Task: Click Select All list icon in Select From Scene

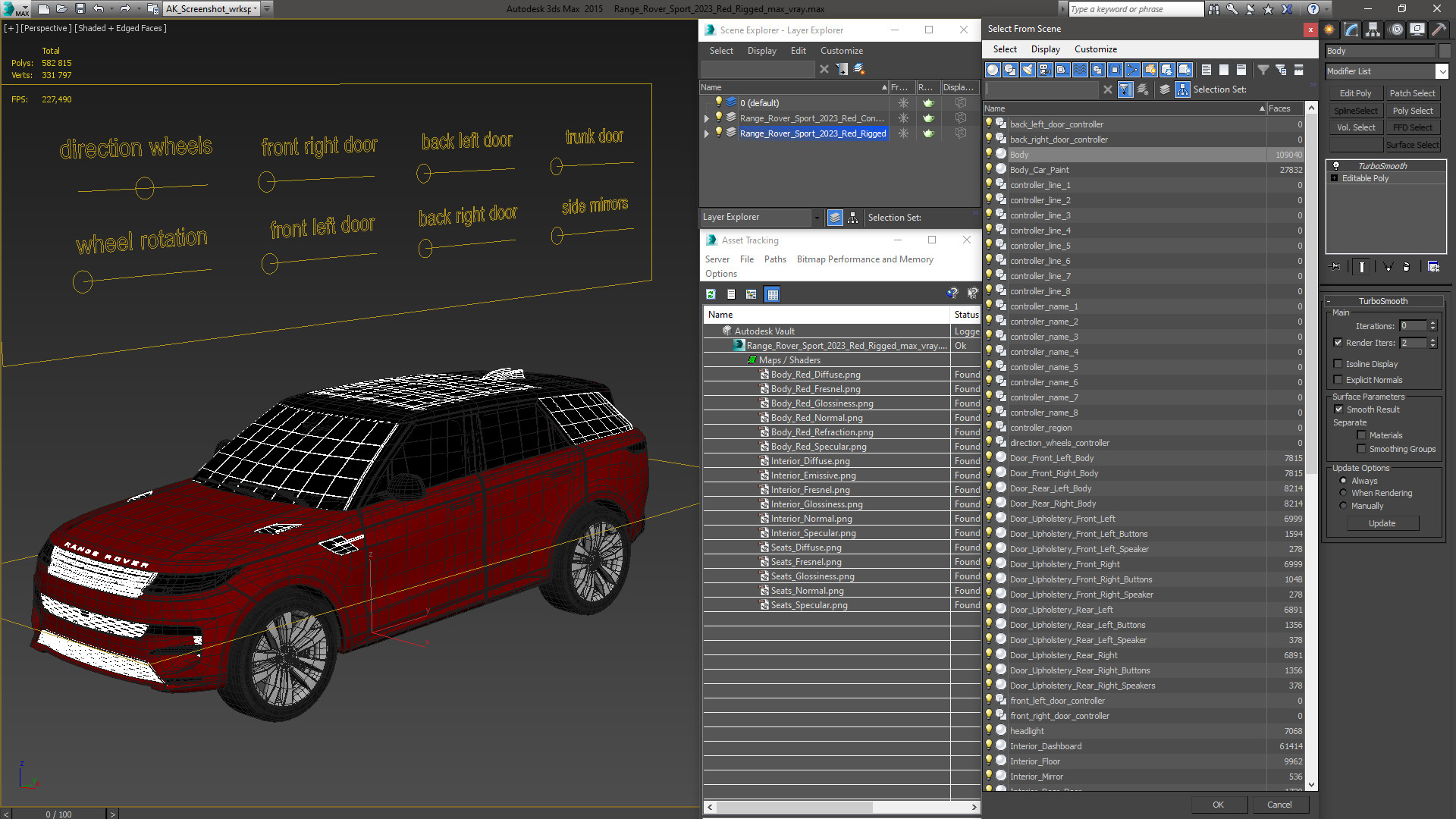Action: (x=1207, y=70)
